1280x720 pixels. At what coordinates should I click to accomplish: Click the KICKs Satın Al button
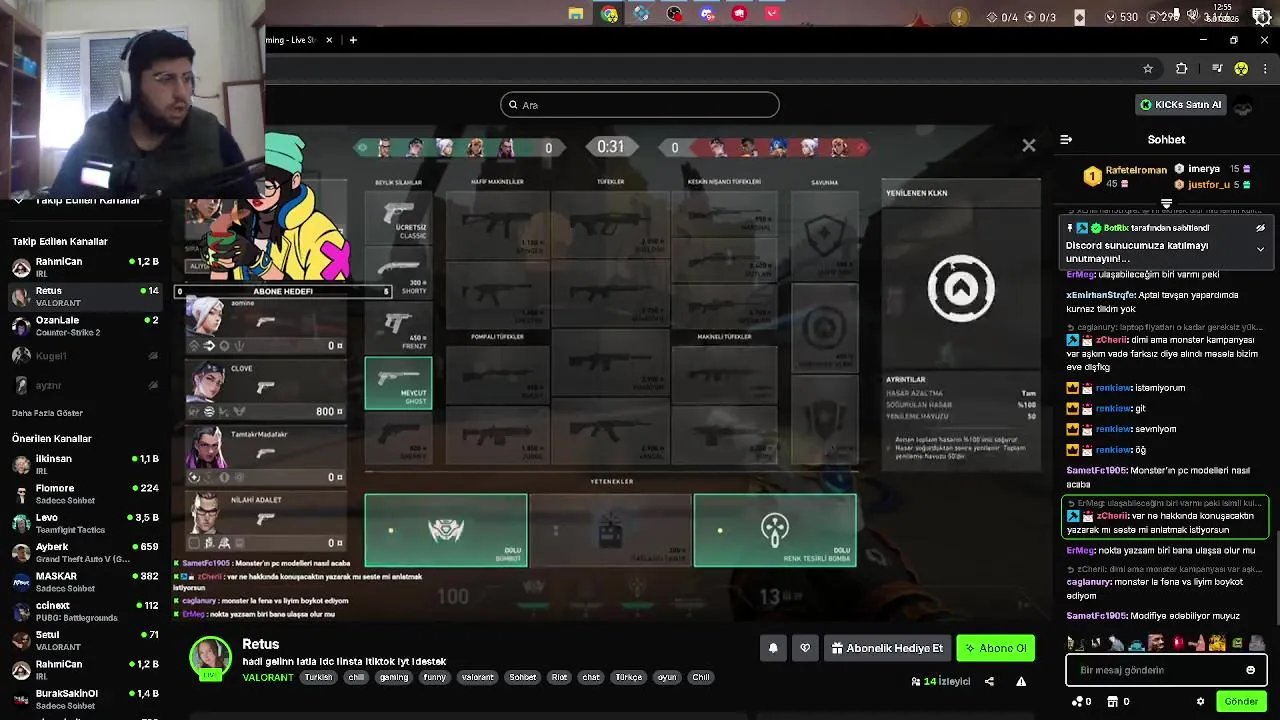(1181, 104)
